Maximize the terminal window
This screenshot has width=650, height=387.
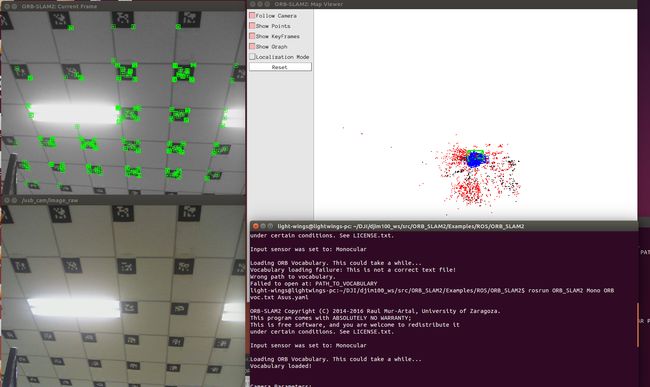tap(270, 226)
